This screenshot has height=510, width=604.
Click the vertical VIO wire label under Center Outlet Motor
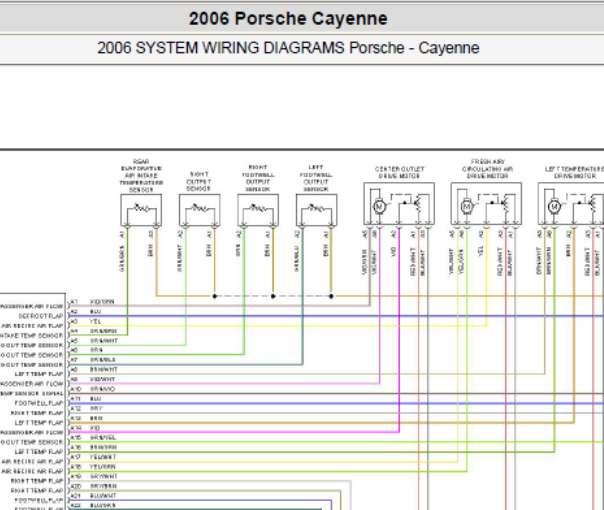(394, 252)
